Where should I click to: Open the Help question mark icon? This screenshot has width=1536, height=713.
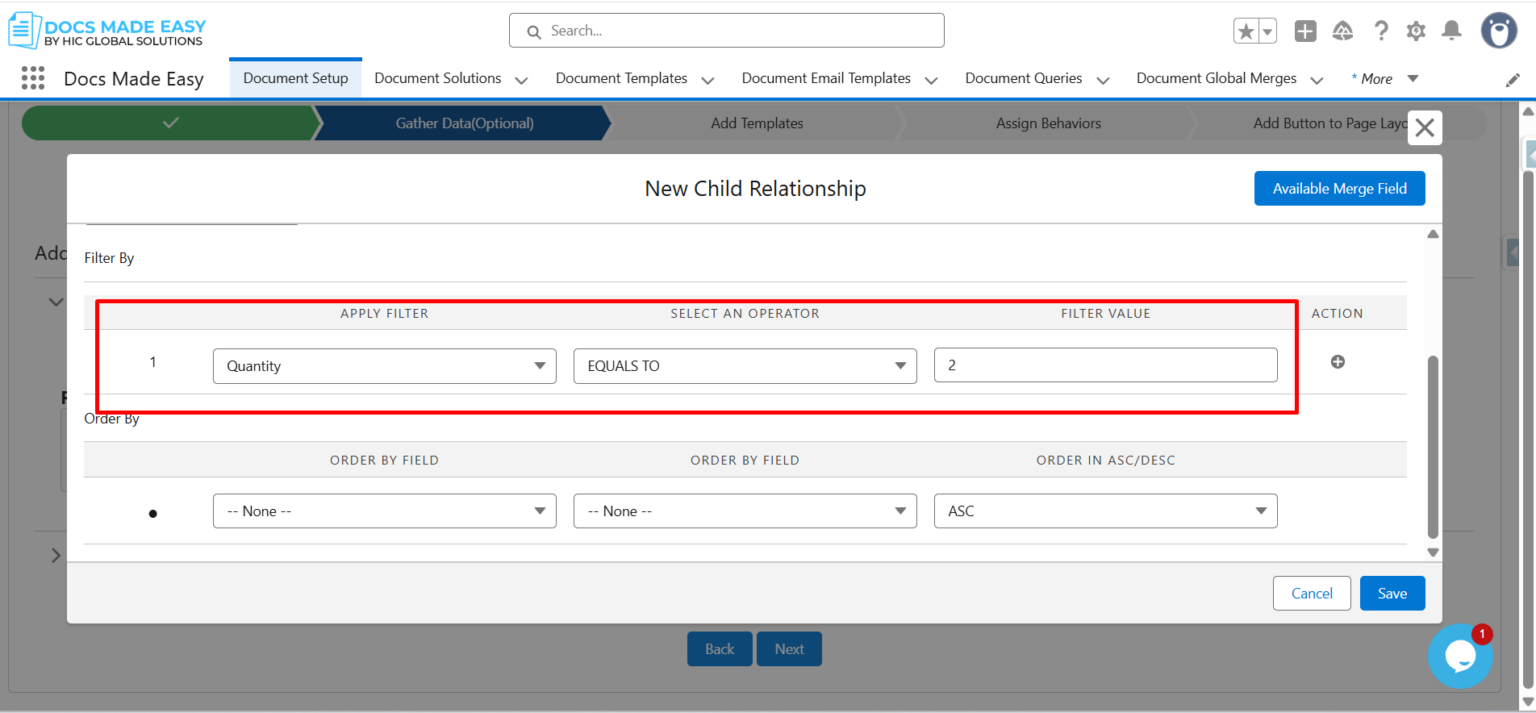[1381, 31]
